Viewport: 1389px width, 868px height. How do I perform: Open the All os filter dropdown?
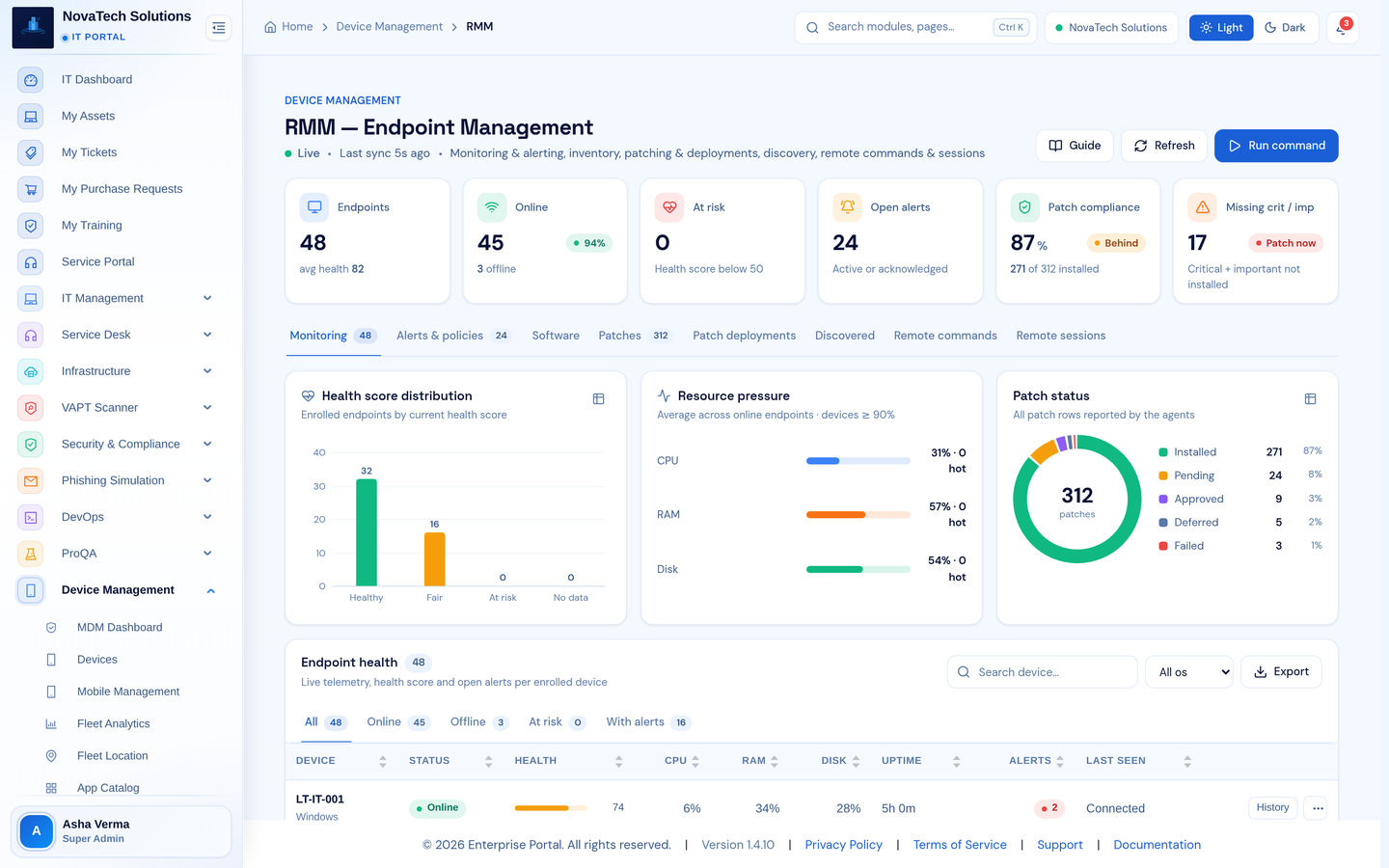point(1190,672)
